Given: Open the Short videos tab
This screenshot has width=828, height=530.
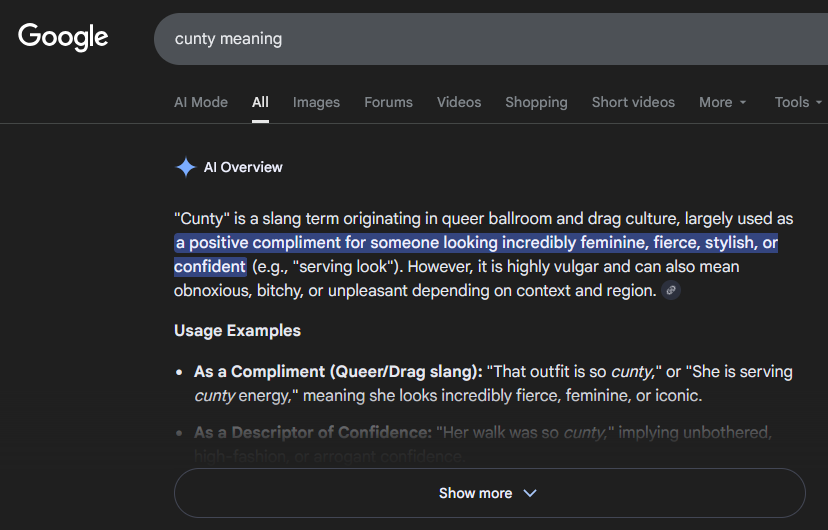Looking at the screenshot, I should click(633, 102).
